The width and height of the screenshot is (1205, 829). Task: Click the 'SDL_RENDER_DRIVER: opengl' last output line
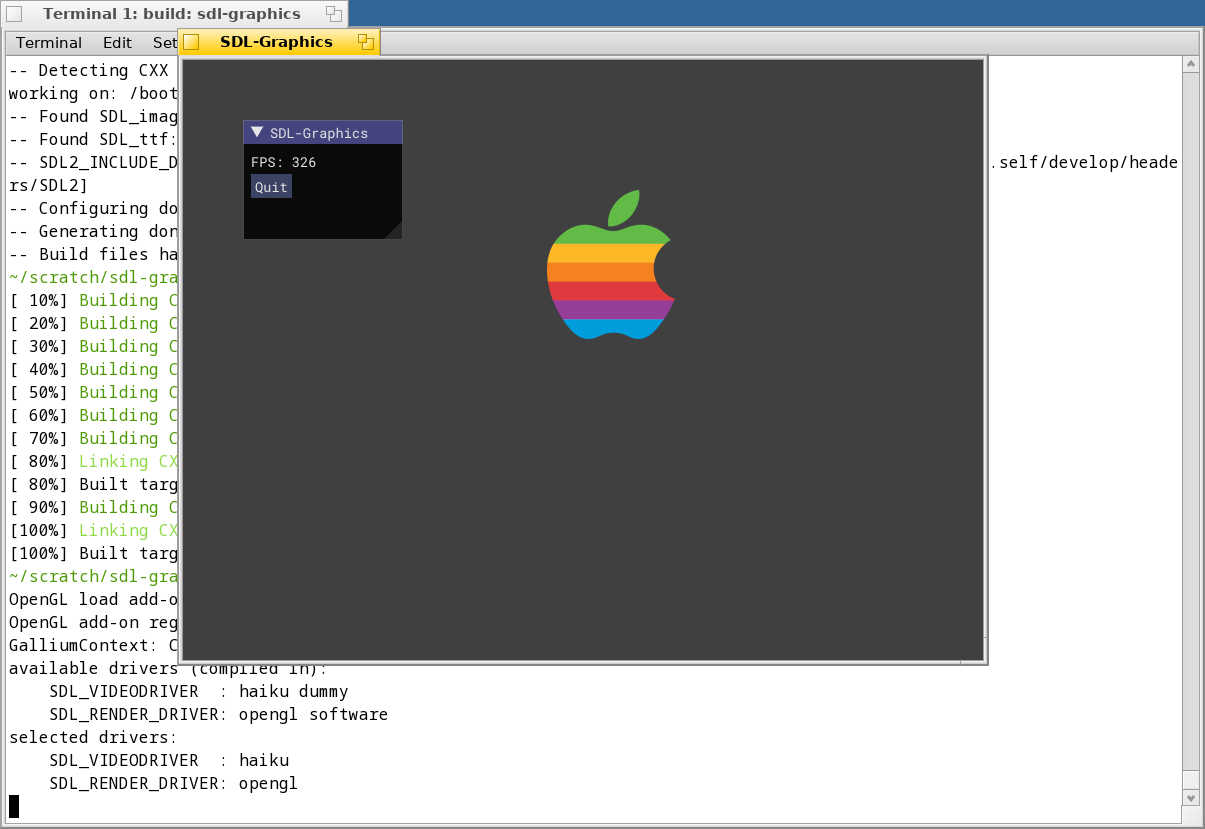tap(174, 783)
